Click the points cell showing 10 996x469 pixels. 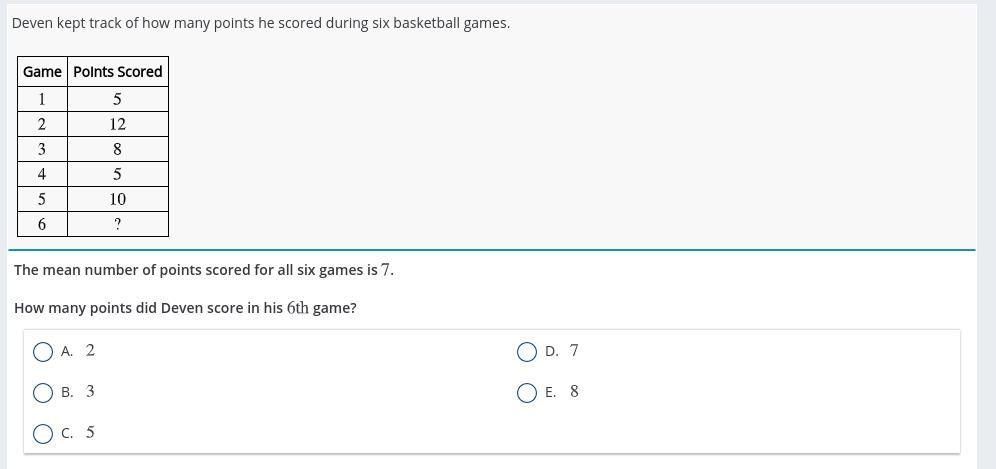[x=117, y=199]
